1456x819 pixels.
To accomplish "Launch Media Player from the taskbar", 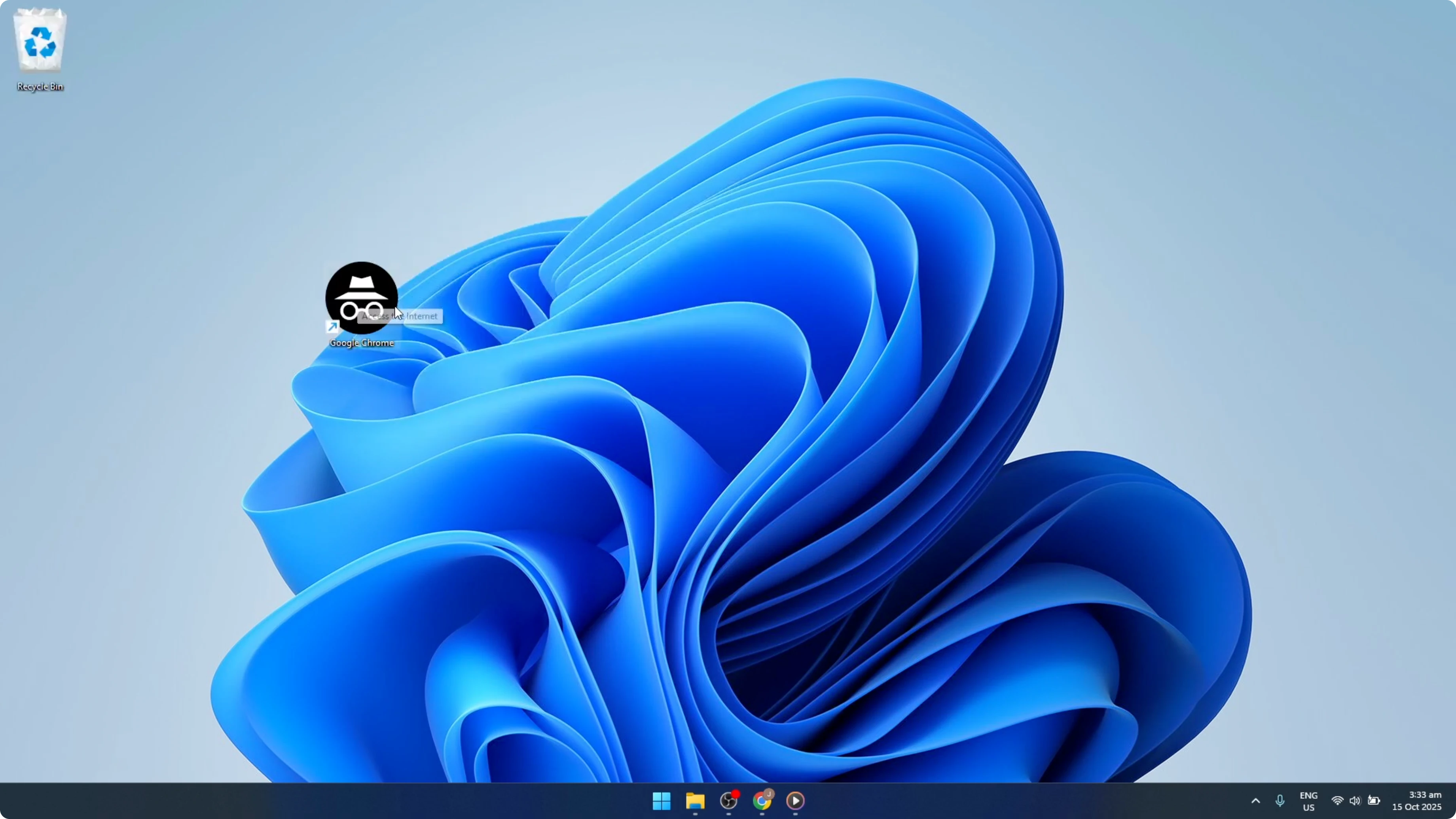I will point(795,801).
